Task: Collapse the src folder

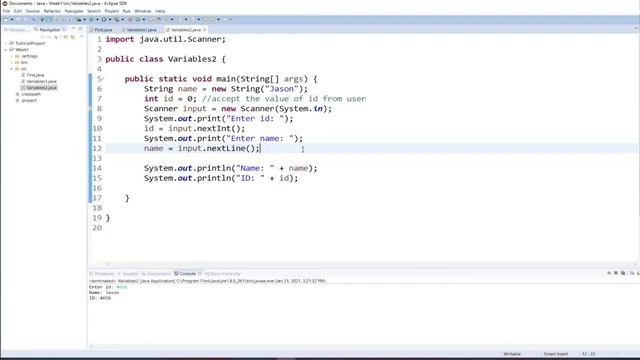Action: [11, 69]
